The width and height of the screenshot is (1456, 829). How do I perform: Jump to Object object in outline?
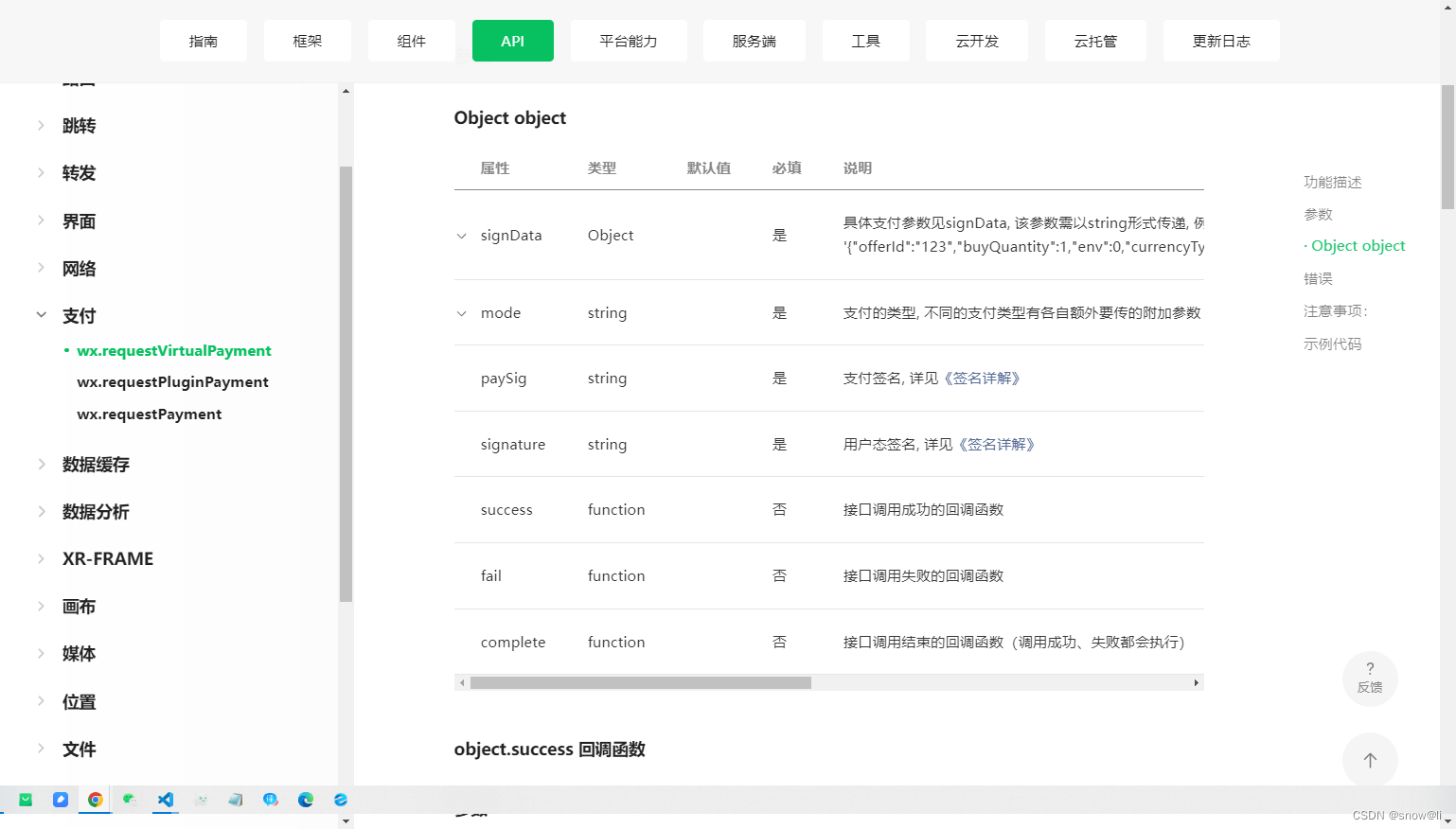pos(1358,245)
